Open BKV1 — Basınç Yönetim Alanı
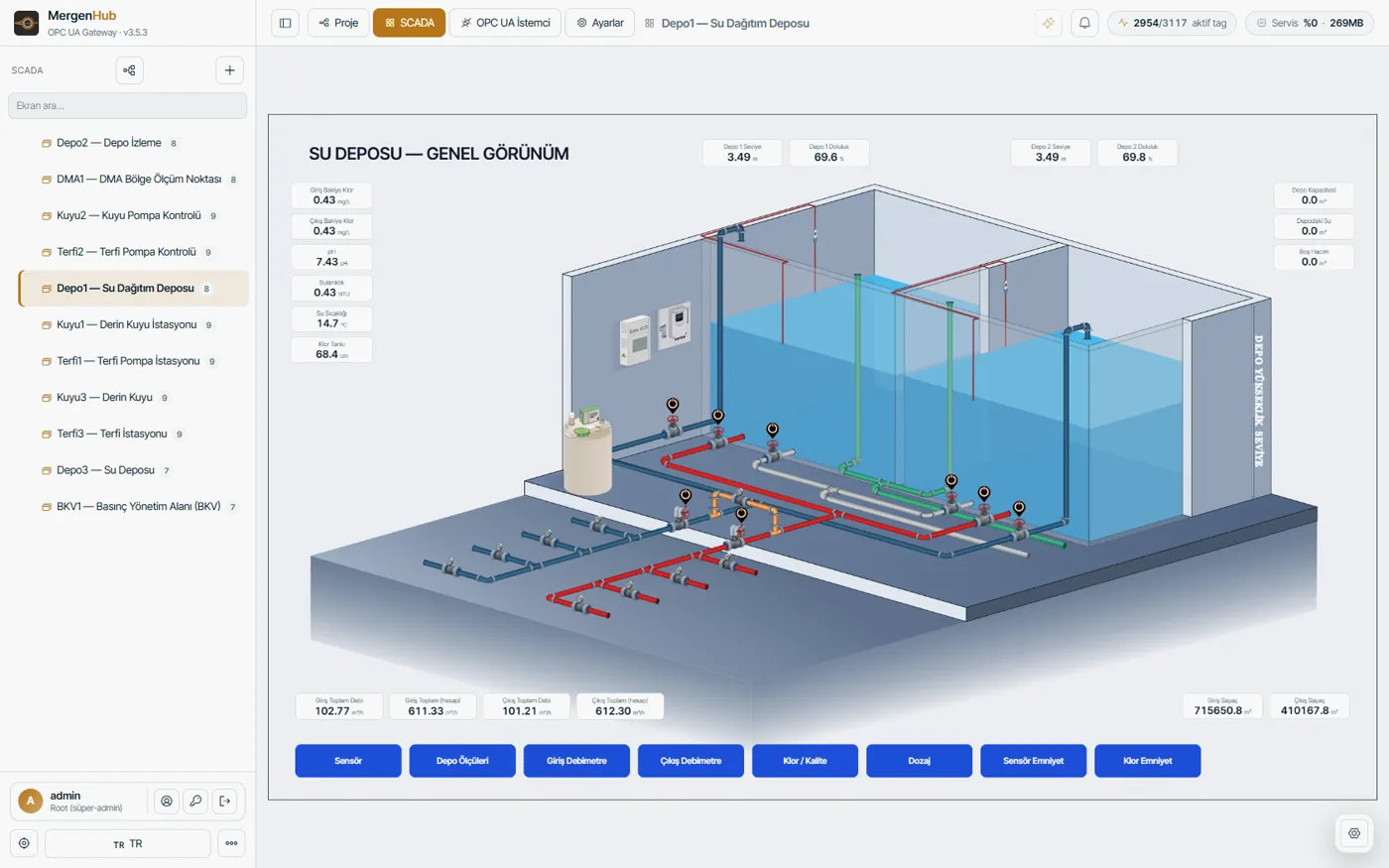The height and width of the screenshot is (868, 1389). pyautogui.click(x=134, y=507)
